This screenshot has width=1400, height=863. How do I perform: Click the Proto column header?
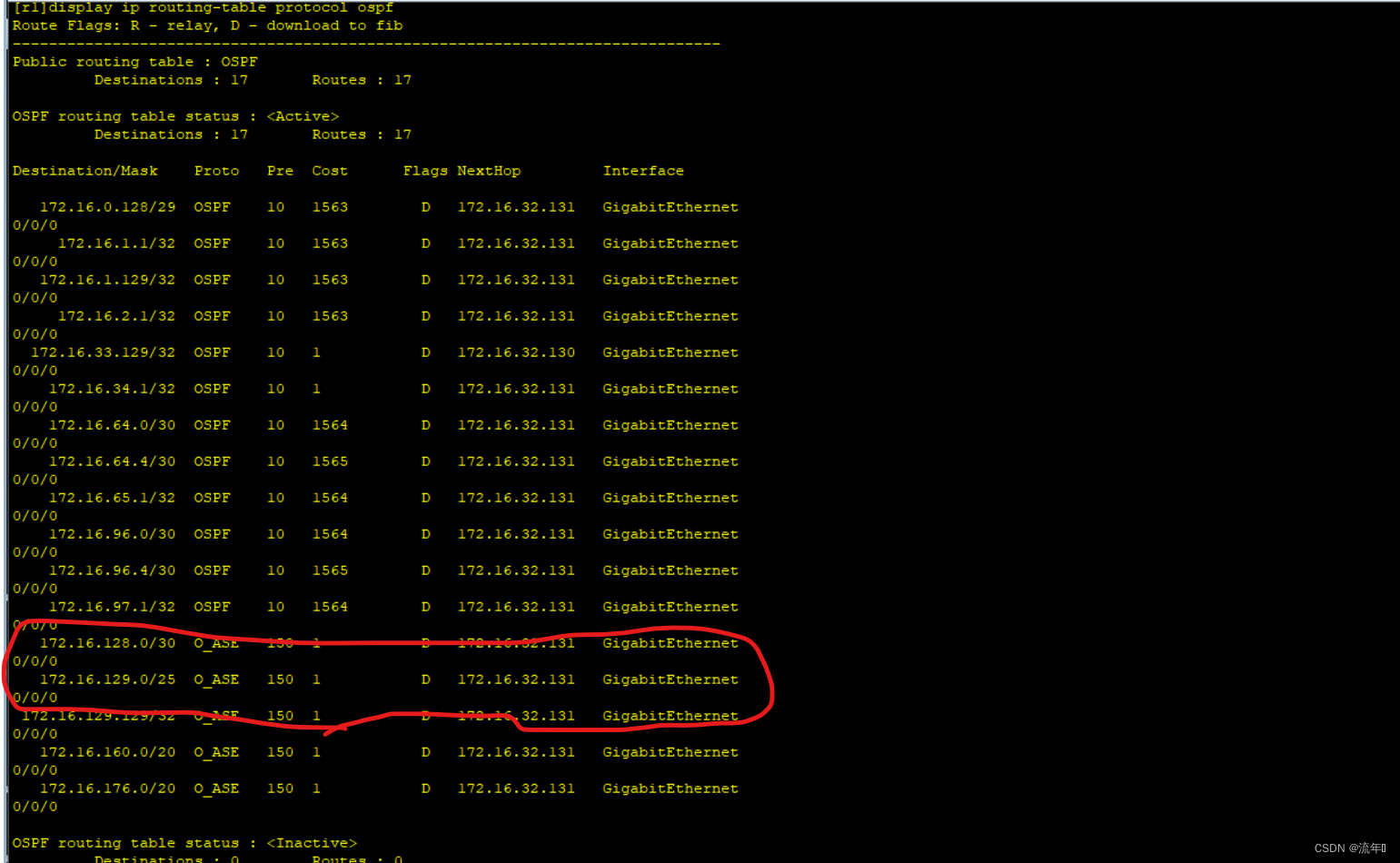(x=216, y=171)
